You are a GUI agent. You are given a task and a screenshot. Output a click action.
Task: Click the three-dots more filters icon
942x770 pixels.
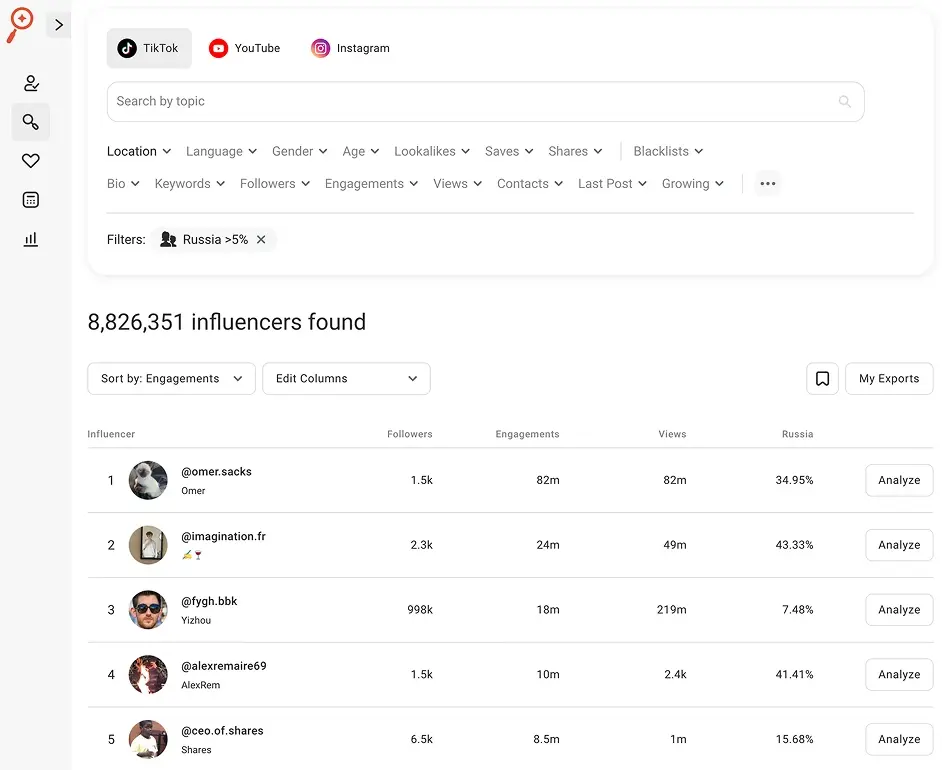click(768, 184)
